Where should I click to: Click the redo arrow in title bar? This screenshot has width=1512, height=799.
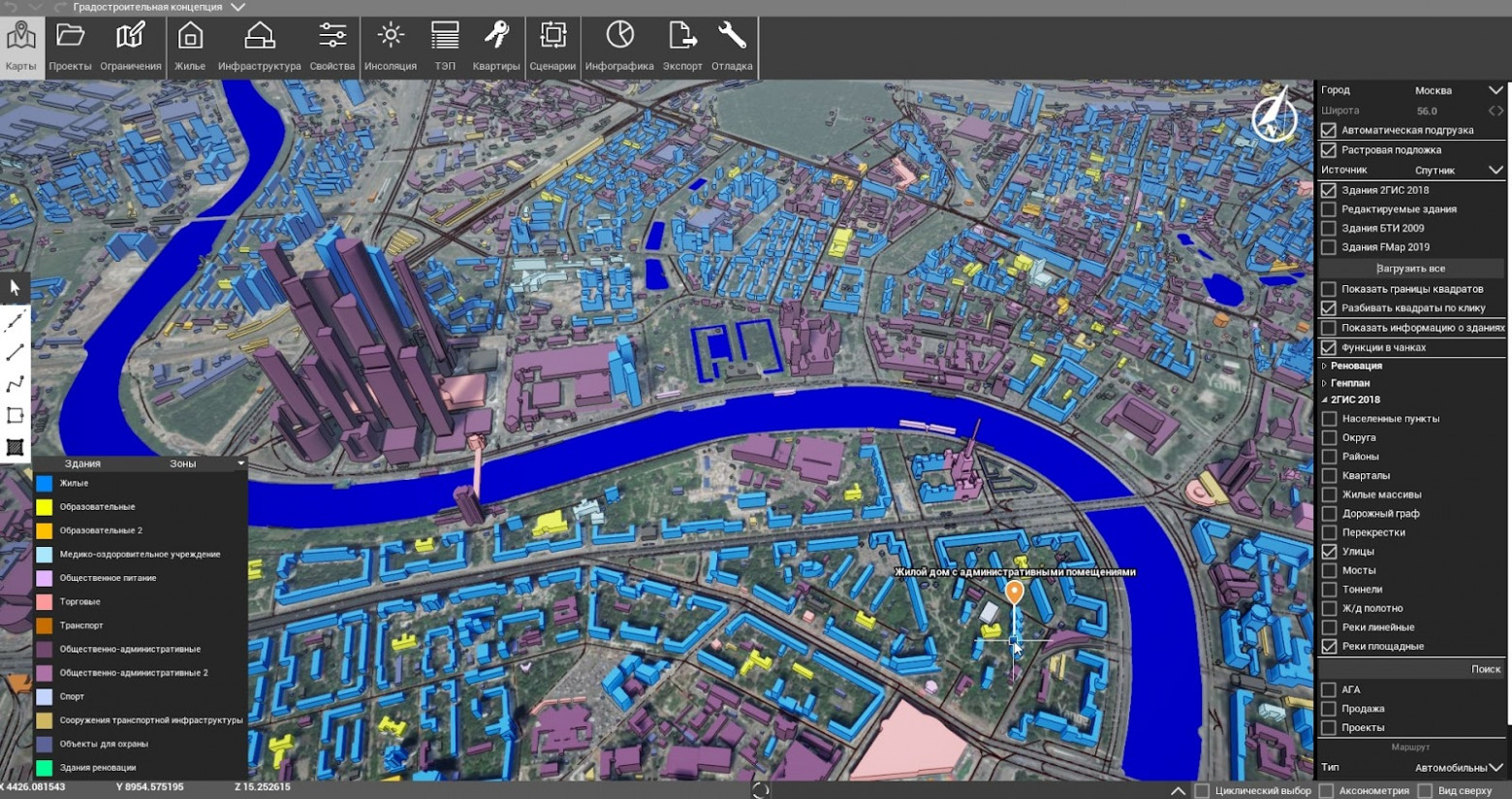point(60,7)
